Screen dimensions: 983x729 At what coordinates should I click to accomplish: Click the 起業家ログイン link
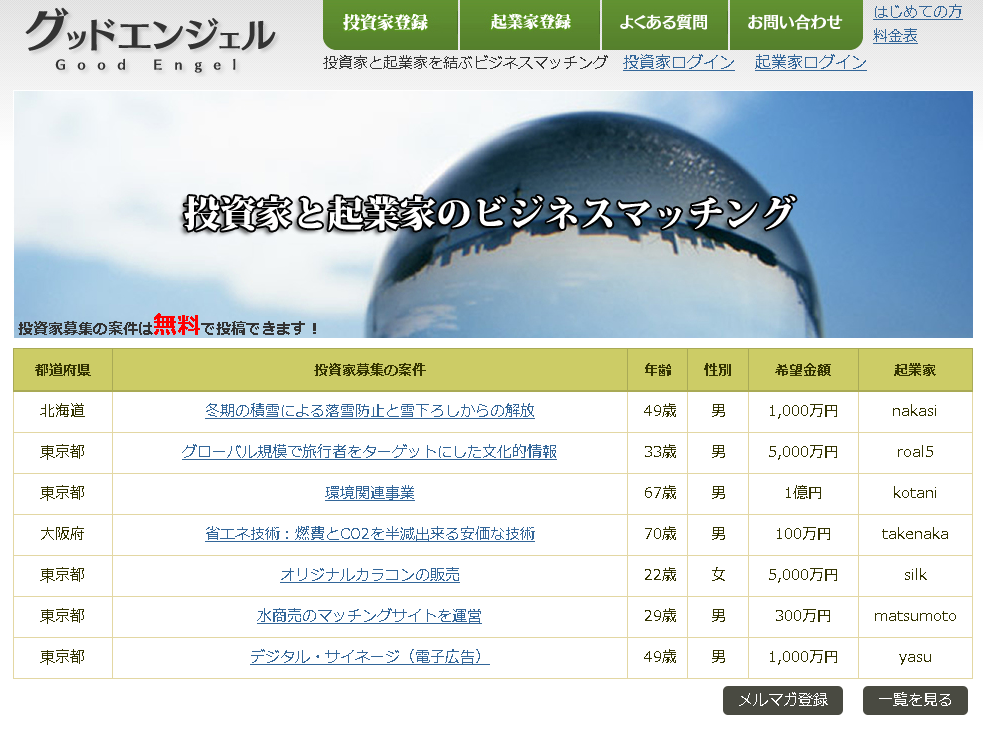click(811, 62)
